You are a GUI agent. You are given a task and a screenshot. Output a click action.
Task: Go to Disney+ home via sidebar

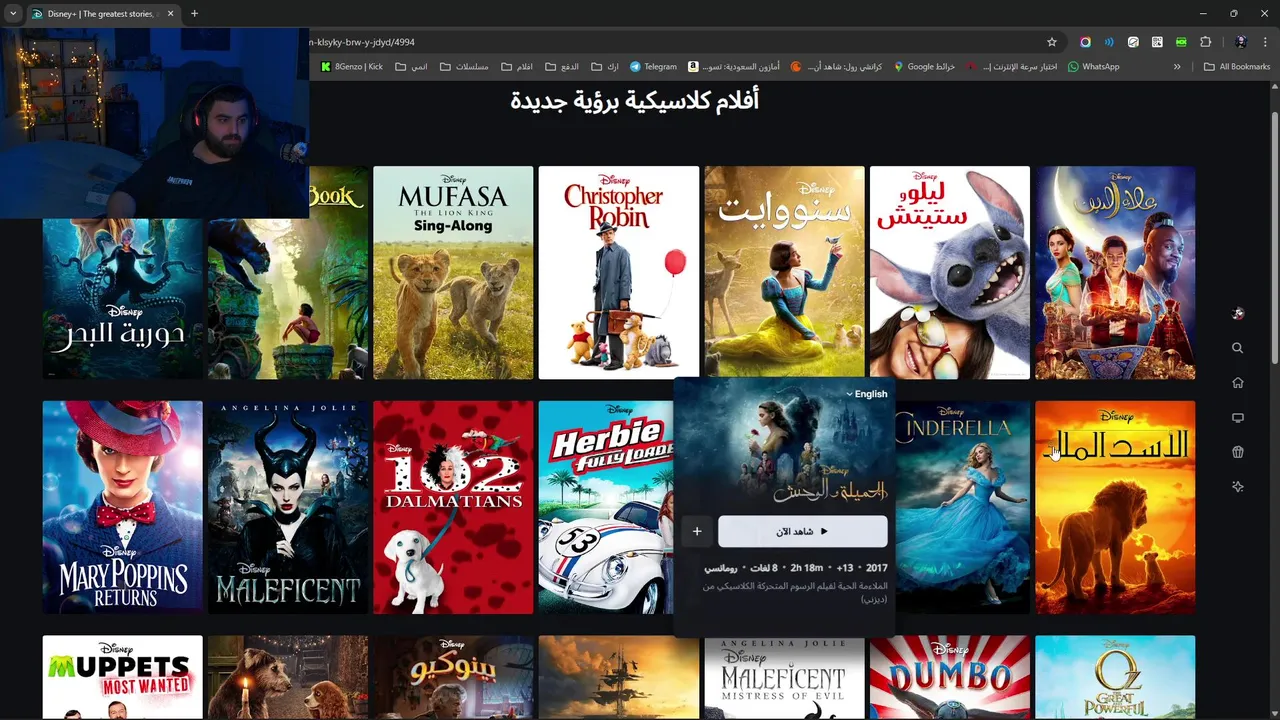1238,383
